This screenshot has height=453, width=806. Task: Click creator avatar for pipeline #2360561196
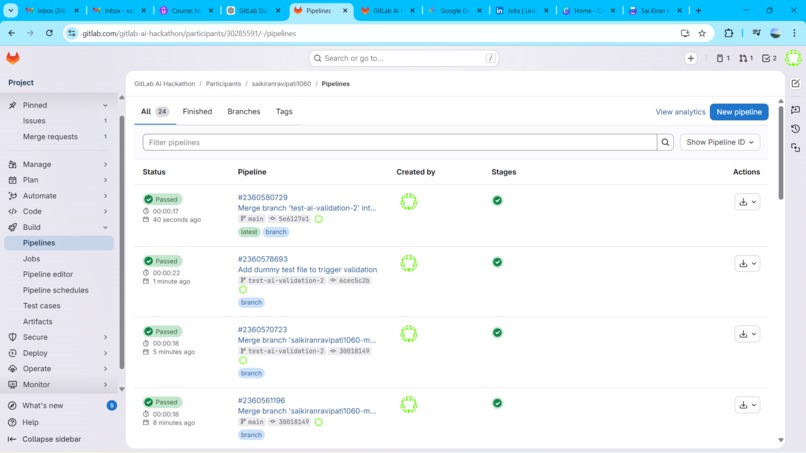pyautogui.click(x=409, y=405)
